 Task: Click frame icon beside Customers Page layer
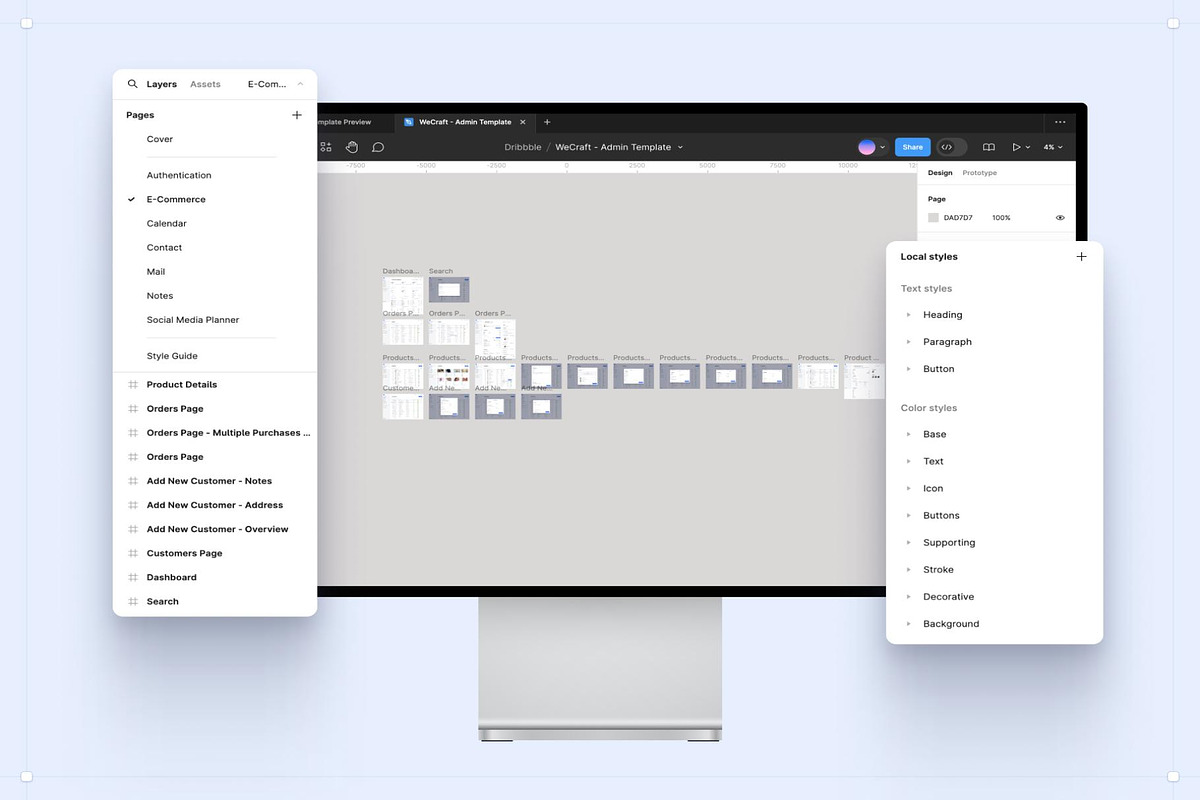(x=133, y=553)
